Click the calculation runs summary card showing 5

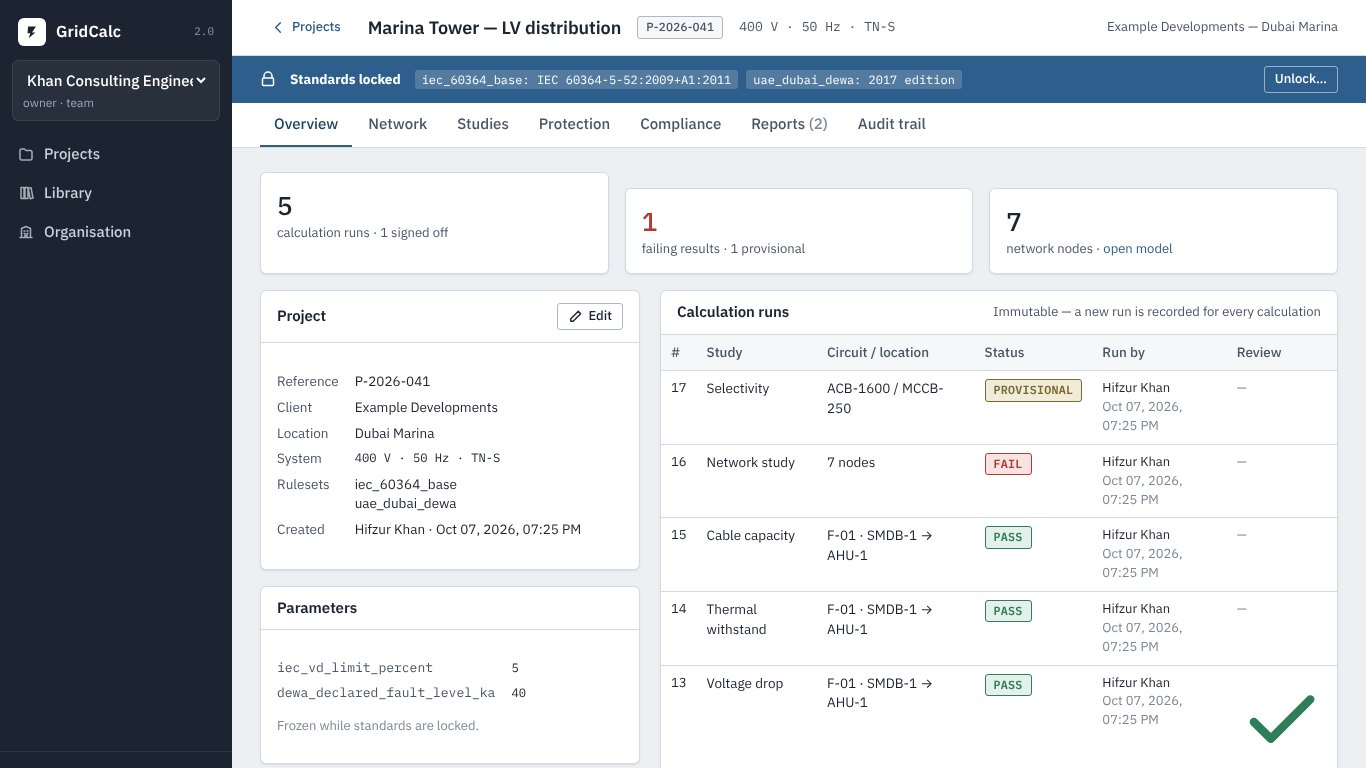pos(434,223)
